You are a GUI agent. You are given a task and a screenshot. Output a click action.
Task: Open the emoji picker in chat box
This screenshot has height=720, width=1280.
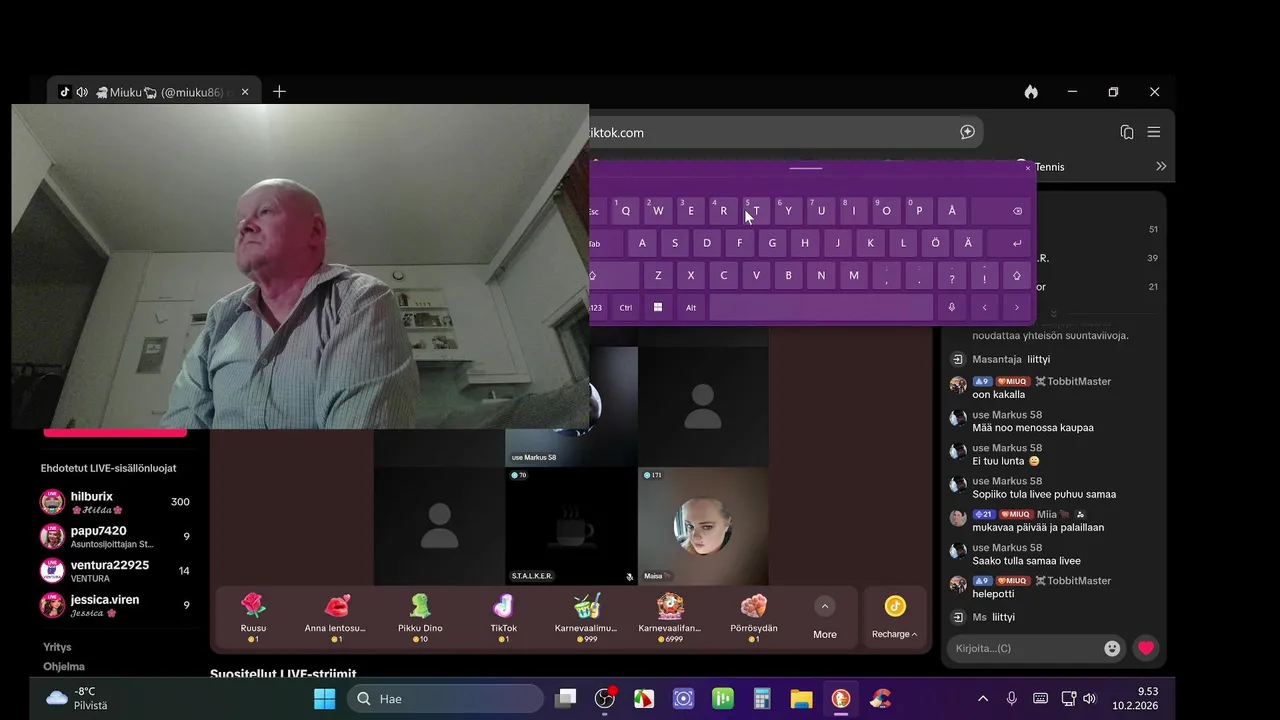pos(1112,648)
